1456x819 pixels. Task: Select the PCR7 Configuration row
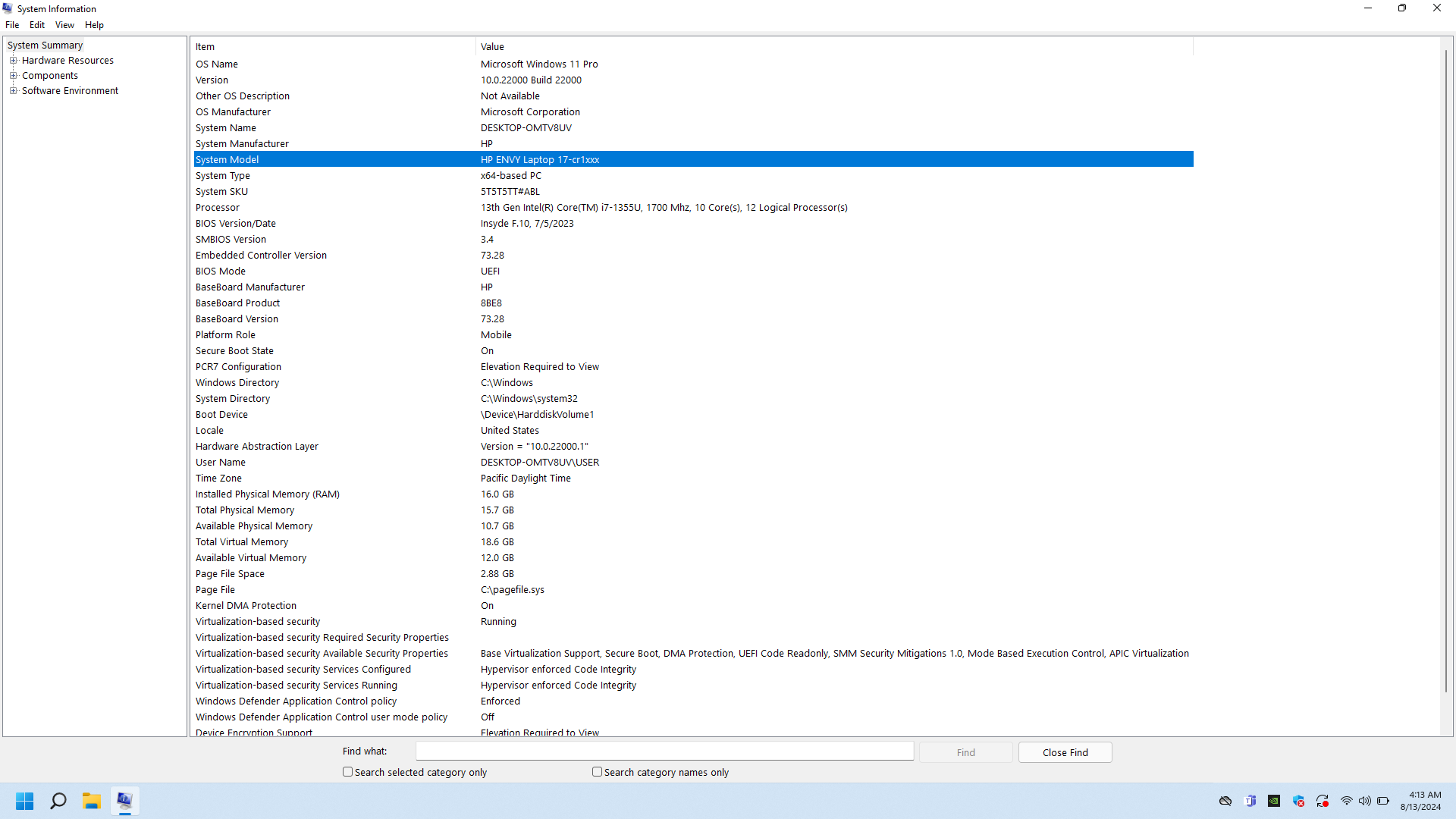coord(693,367)
